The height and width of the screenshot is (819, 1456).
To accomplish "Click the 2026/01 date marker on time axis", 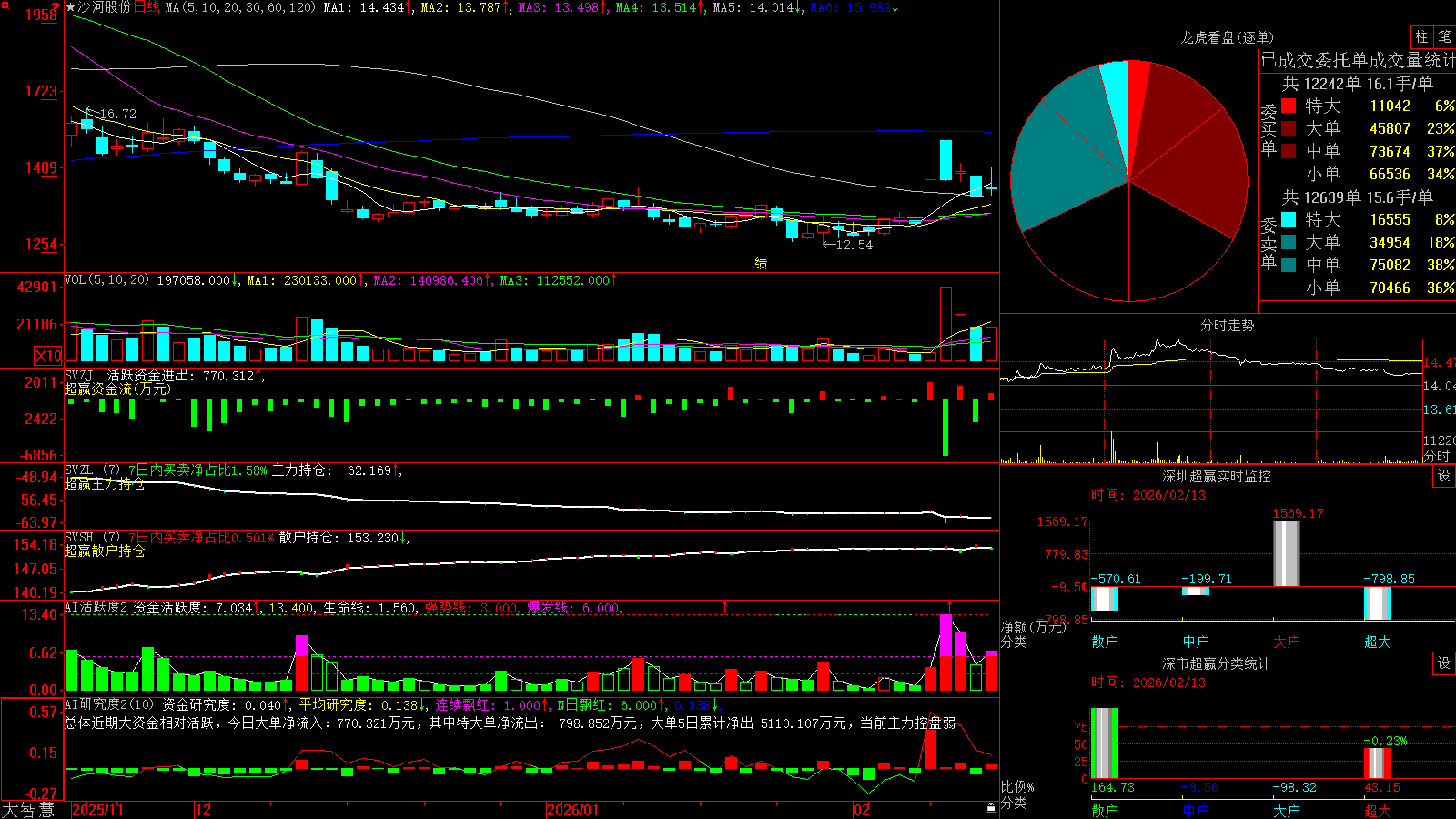I will point(573,810).
